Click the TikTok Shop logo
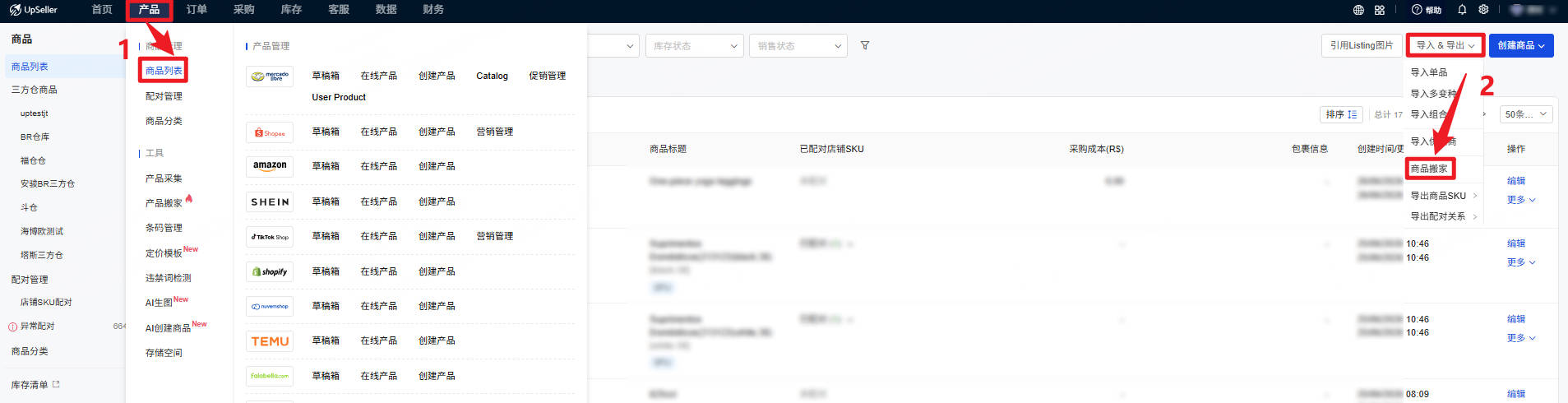The height and width of the screenshot is (403, 1568). click(270, 237)
